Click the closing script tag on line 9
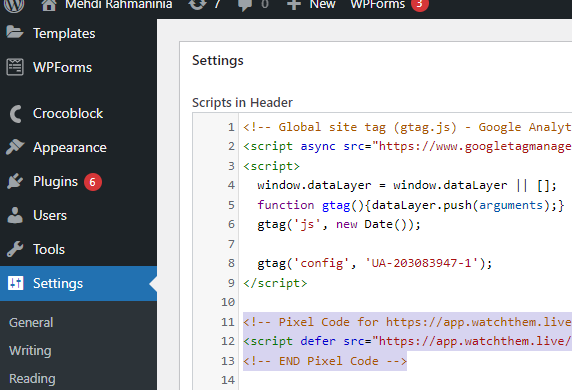 point(275,283)
